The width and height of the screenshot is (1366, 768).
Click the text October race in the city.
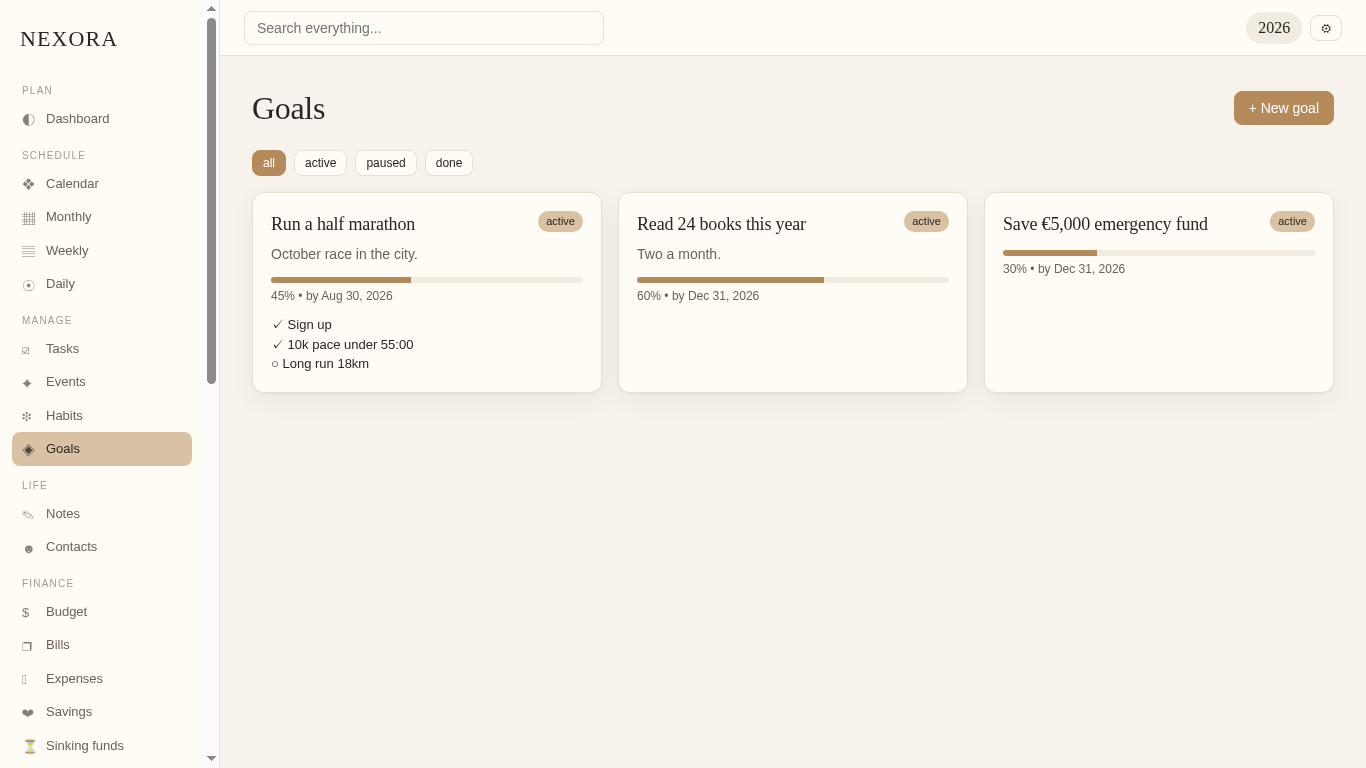(x=344, y=254)
